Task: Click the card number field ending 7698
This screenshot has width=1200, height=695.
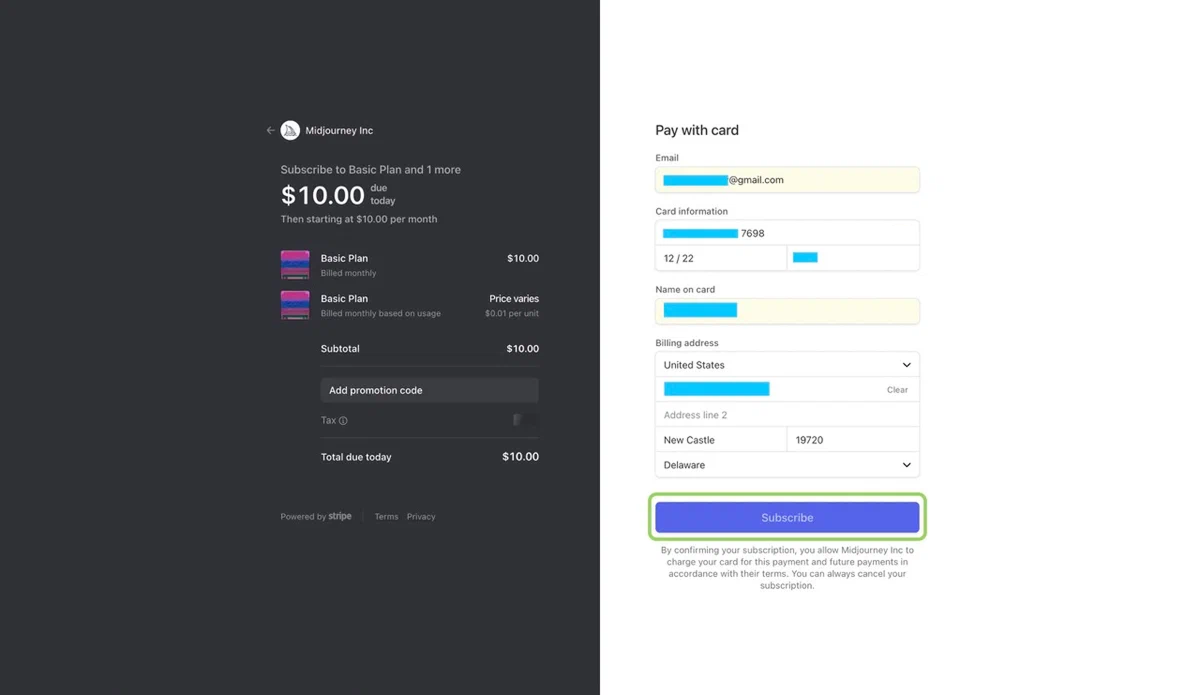Action: [x=787, y=232]
